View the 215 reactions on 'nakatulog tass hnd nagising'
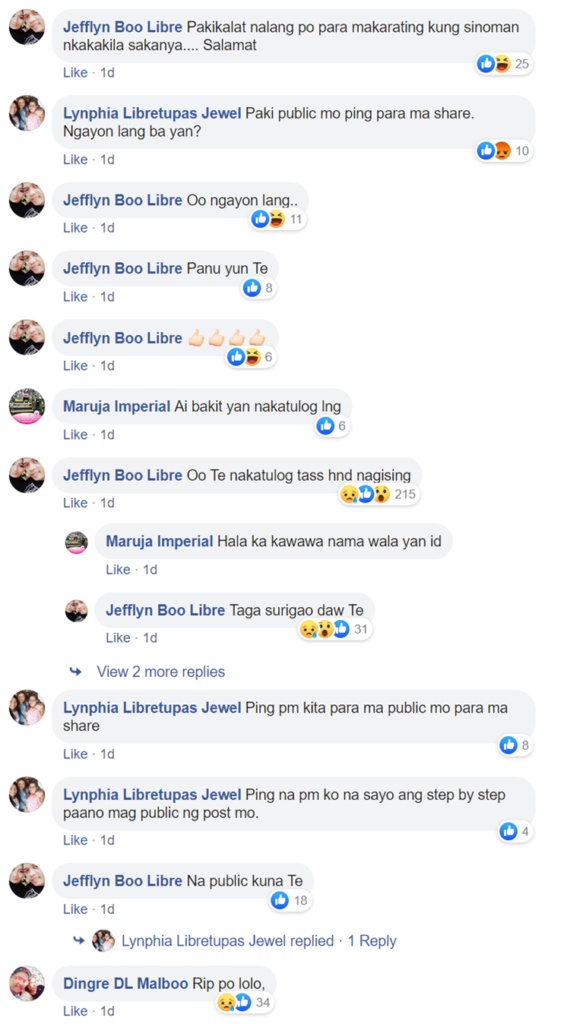Screen dimensions: 570x1024 tap(379, 494)
